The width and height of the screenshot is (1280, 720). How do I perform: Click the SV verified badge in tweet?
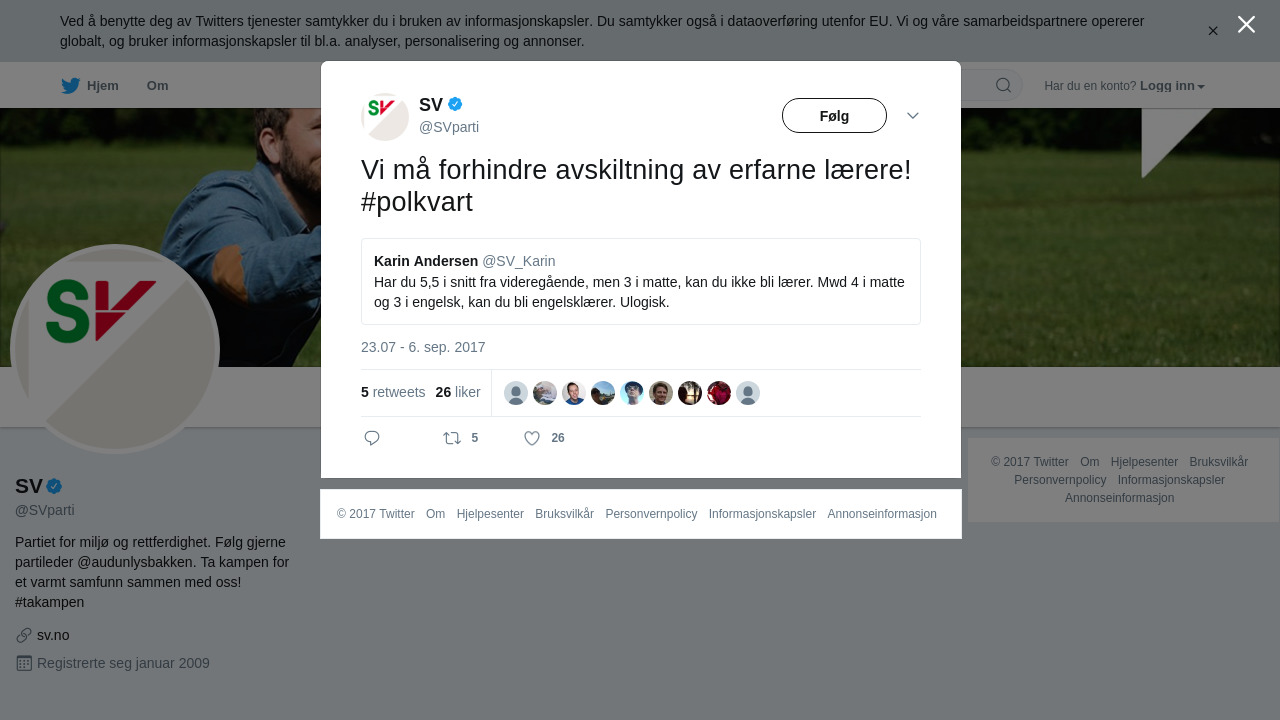click(455, 104)
